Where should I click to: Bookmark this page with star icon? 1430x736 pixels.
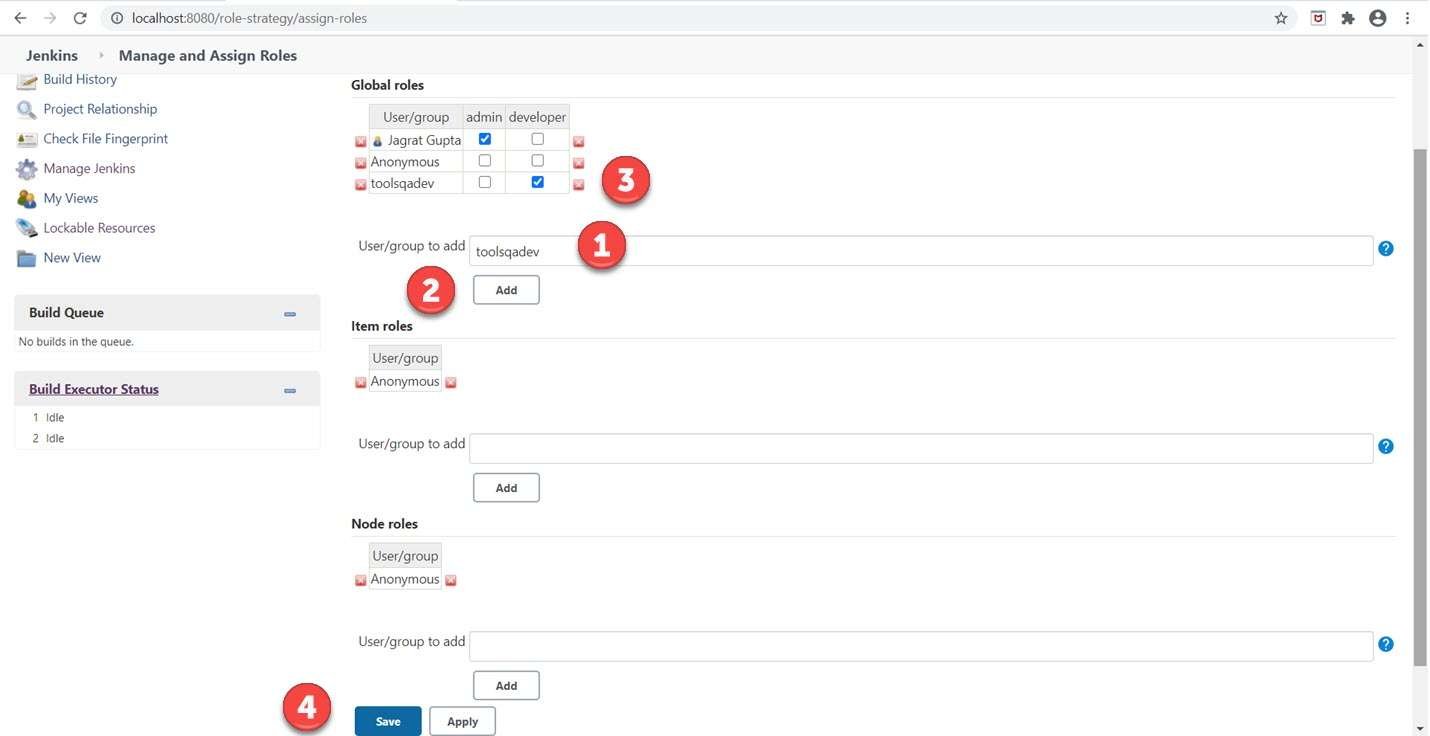tap(1281, 18)
